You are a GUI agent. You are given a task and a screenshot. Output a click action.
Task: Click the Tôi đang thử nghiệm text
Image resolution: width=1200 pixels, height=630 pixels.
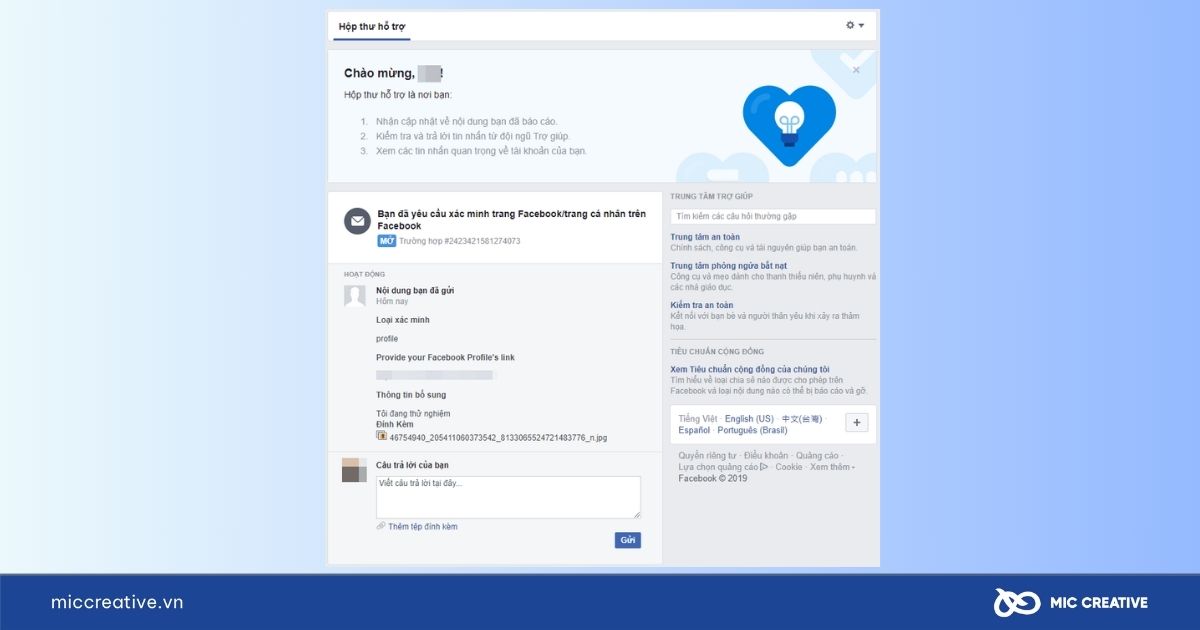pyautogui.click(x=413, y=414)
